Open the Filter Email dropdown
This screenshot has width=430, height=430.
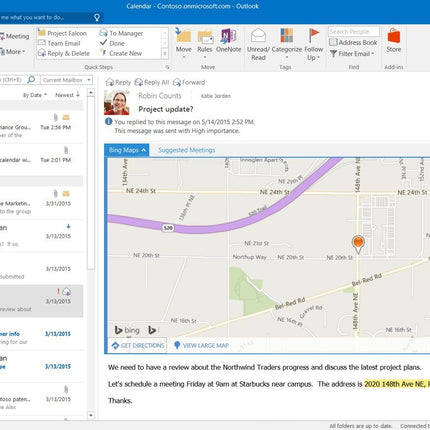point(352,54)
